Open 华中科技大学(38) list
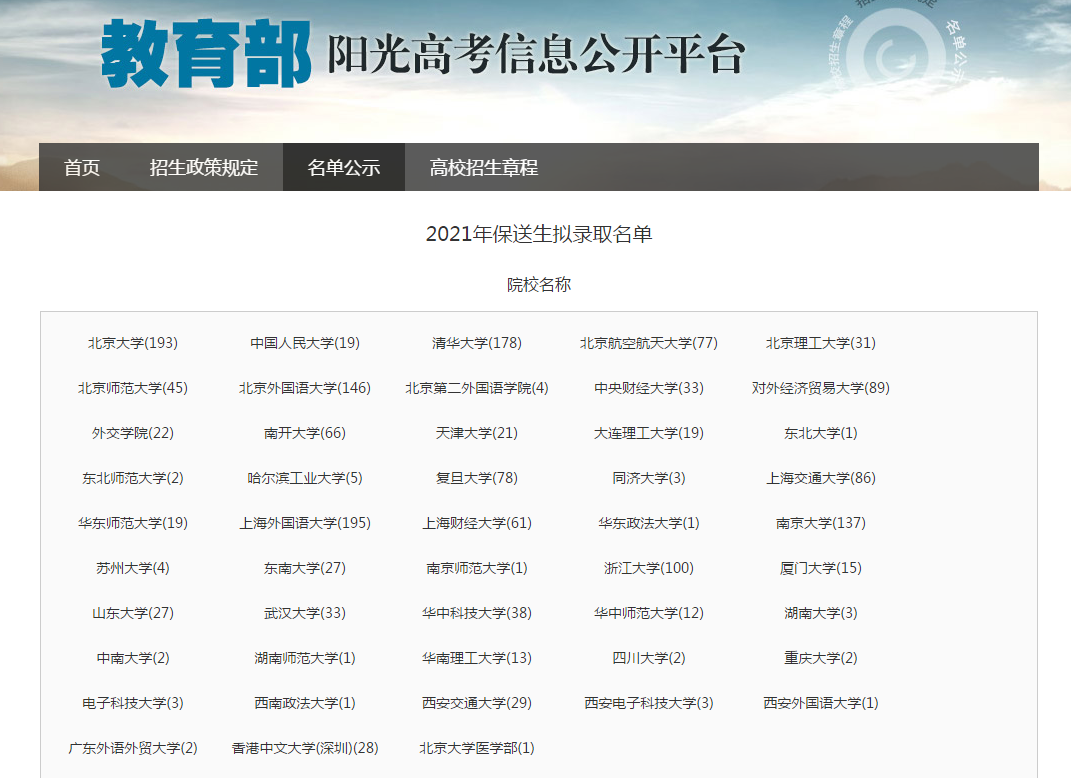 pos(477,613)
